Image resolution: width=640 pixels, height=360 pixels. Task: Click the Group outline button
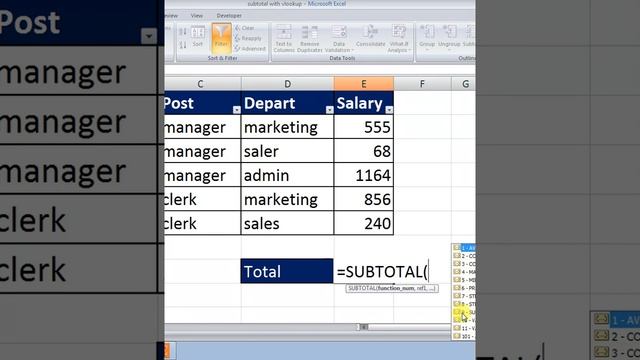tap(427, 37)
